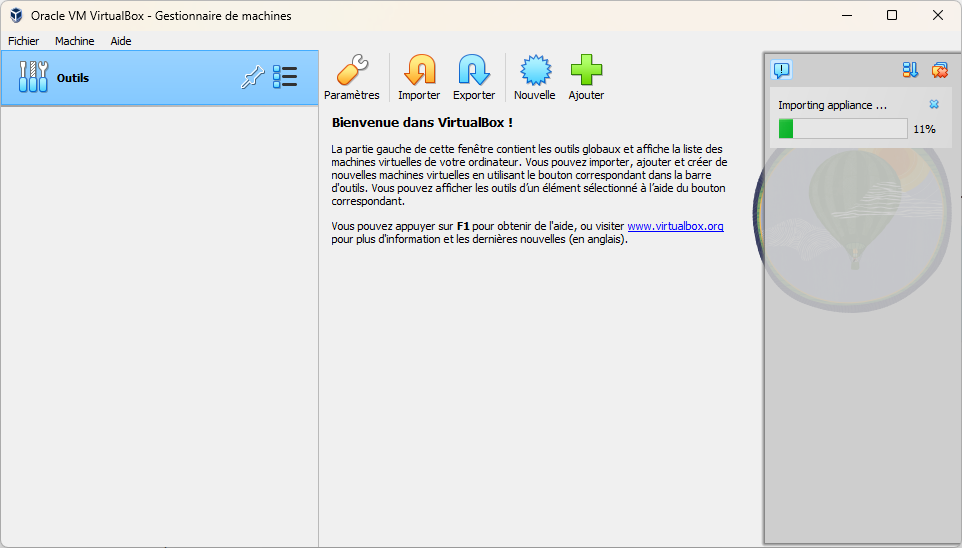The height and width of the screenshot is (548, 962).
Task: Cancel the Importing appliance task
Action: [x=934, y=104]
